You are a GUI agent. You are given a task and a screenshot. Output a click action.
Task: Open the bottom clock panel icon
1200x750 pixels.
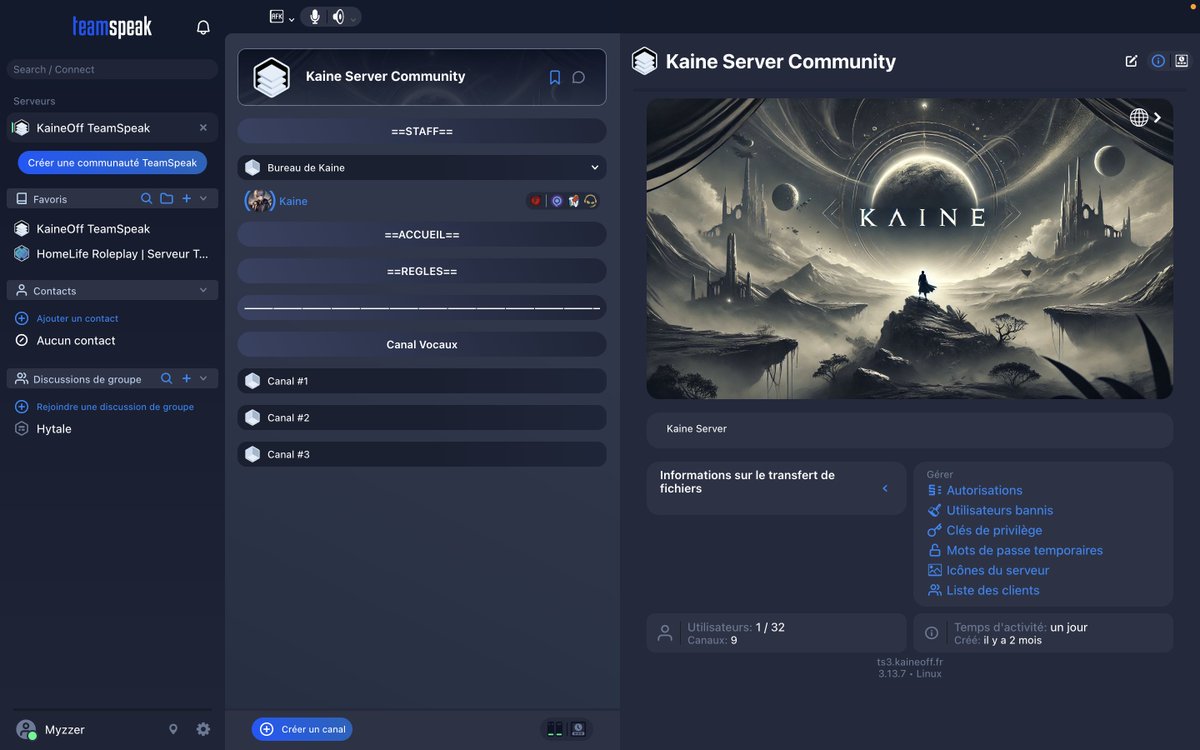coord(578,729)
